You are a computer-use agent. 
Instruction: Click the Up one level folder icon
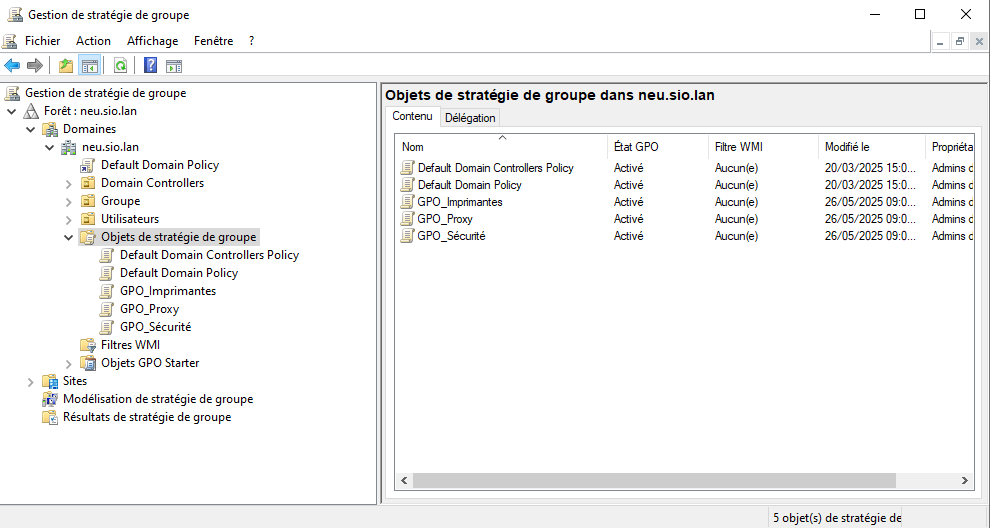(66, 66)
